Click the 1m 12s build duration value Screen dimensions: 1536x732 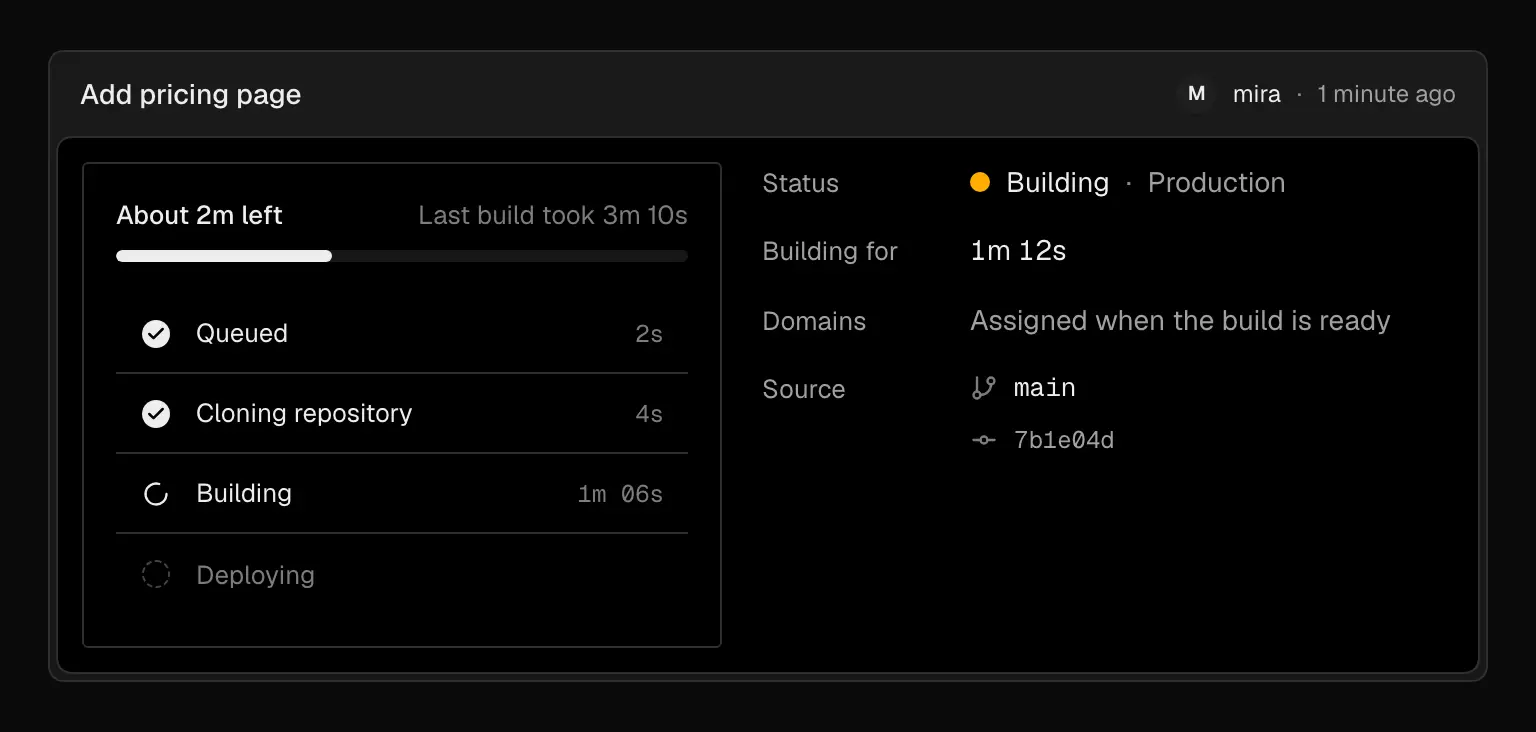1019,251
